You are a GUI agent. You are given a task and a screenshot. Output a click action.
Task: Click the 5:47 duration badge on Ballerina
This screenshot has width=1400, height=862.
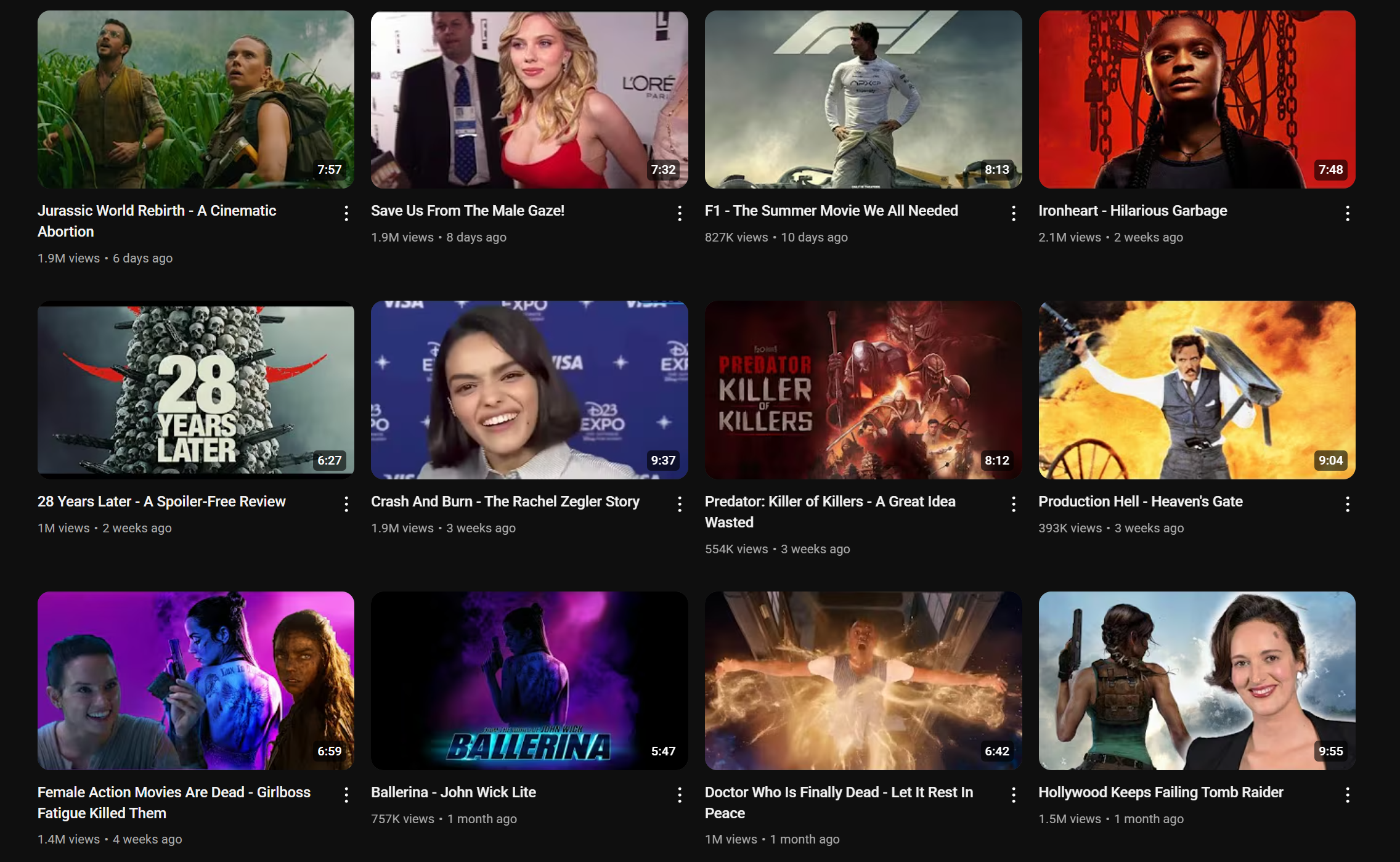[663, 751]
